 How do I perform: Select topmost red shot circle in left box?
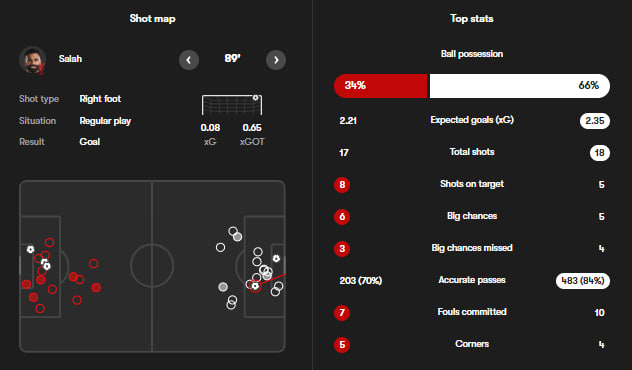click(x=50, y=242)
